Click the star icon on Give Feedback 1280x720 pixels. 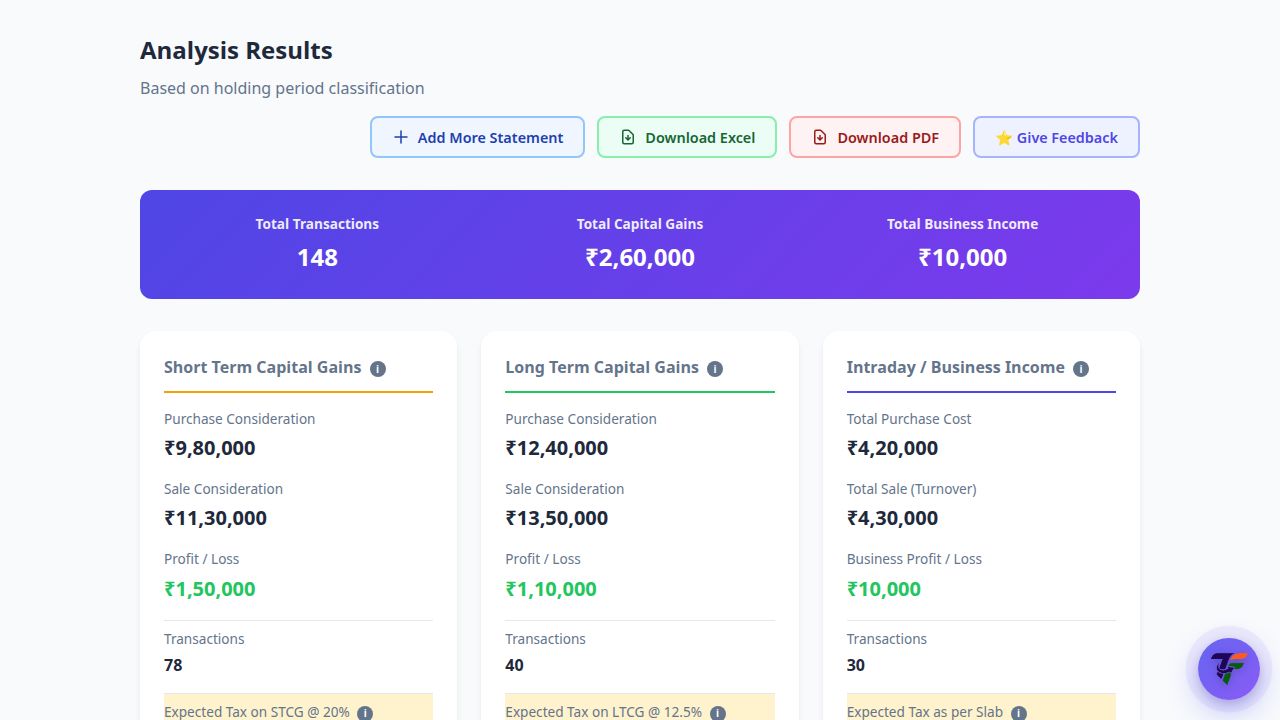[1004, 138]
